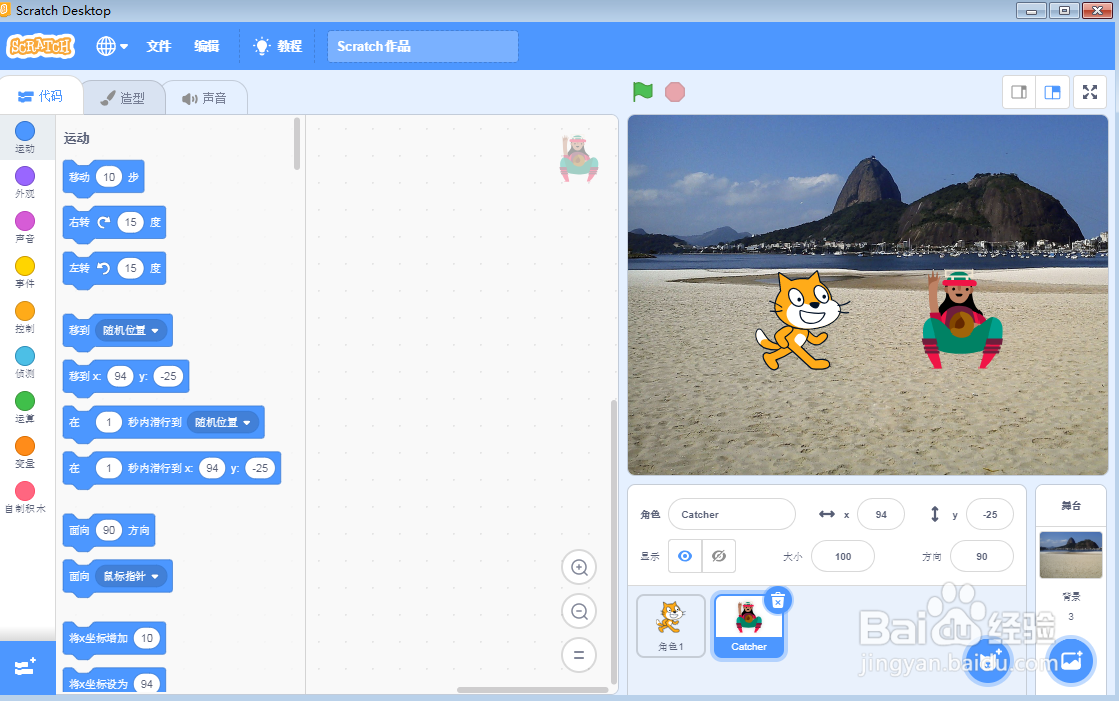Stop the project with red stop button
The width and height of the screenshot is (1119, 701).
coord(674,92)
